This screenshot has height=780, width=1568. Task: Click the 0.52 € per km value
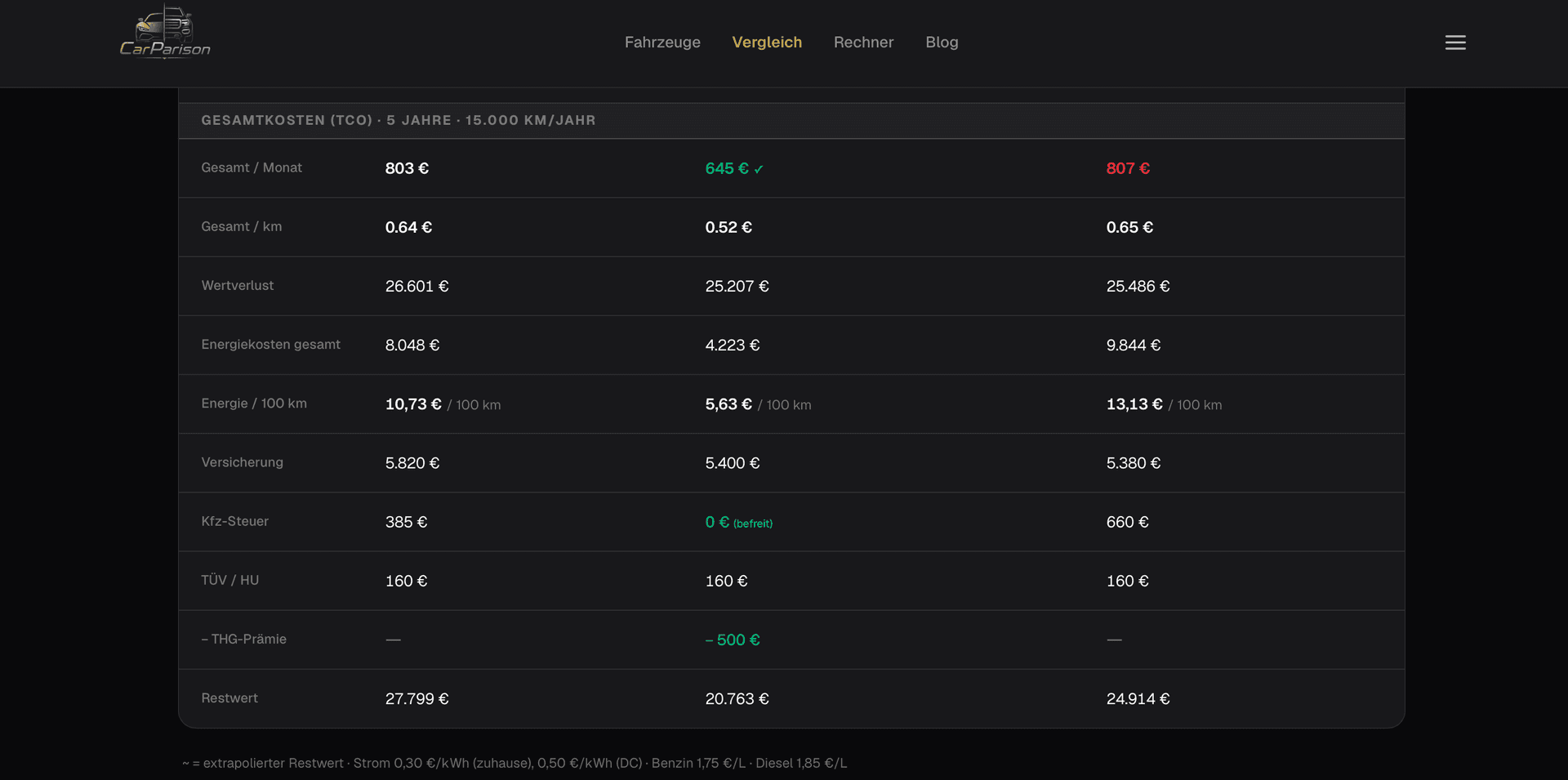(728, 227)
